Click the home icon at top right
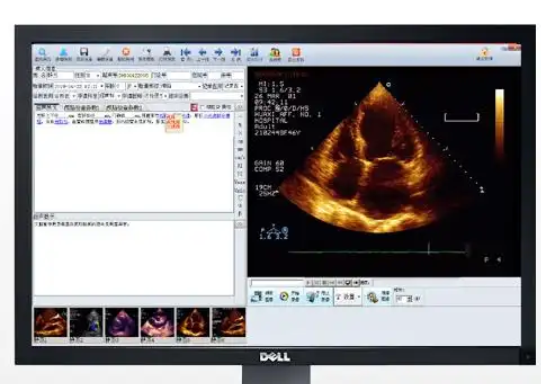Screen dimensions: 541x384 [484, 52]
